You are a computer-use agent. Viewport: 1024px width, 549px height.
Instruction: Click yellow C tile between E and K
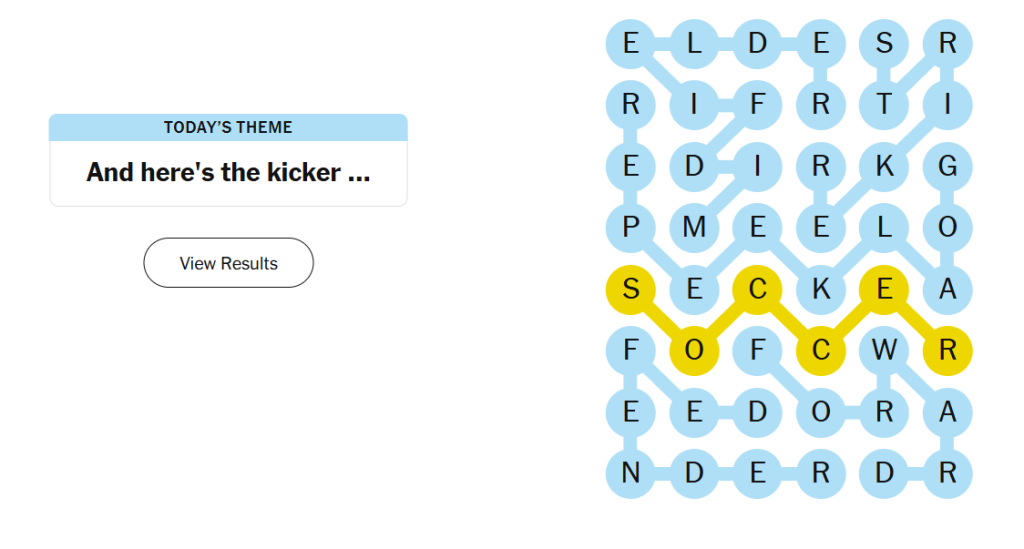coord(758,289)
